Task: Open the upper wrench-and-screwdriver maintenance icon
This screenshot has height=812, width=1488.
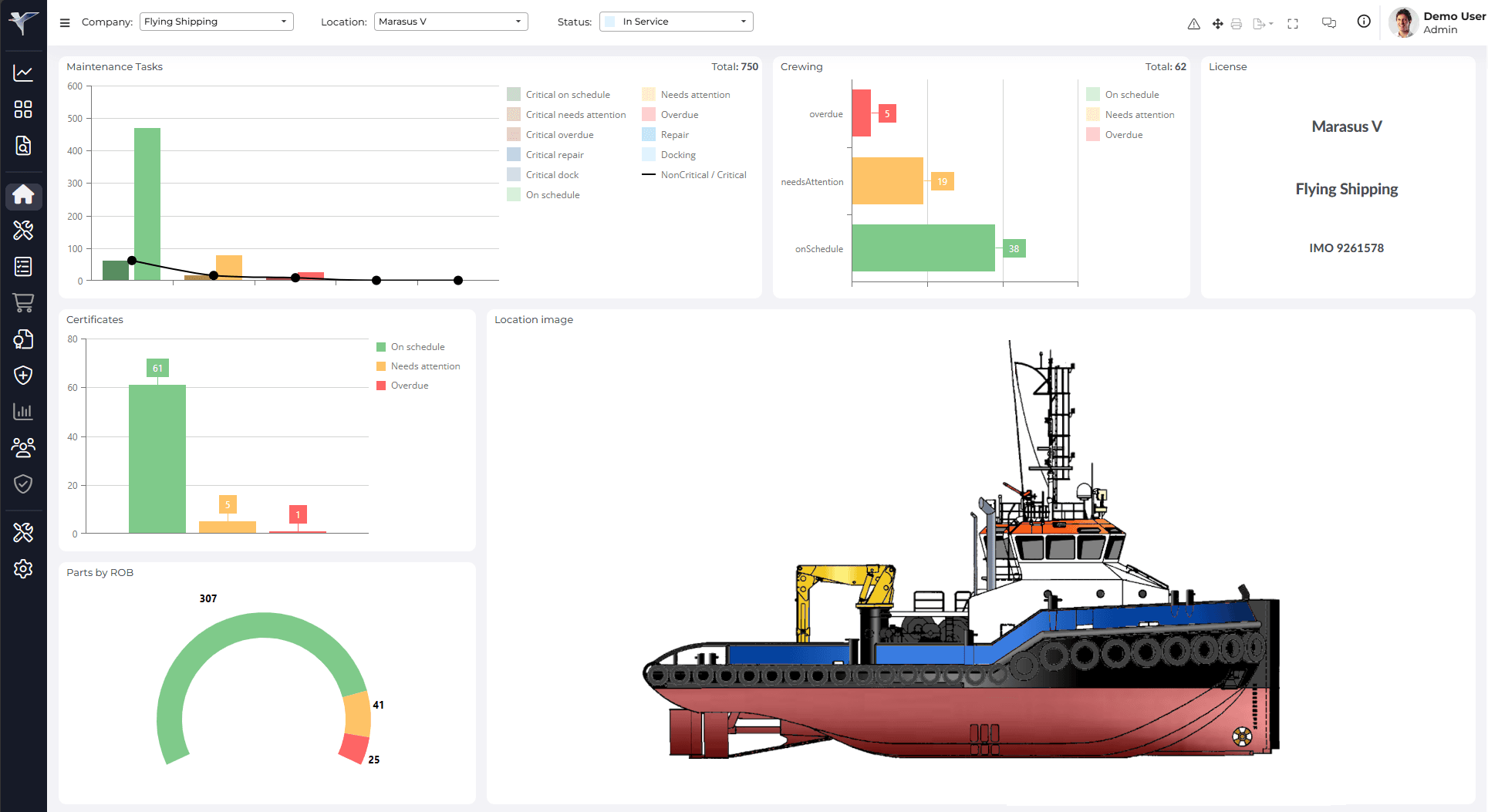Action: point(23,230)
